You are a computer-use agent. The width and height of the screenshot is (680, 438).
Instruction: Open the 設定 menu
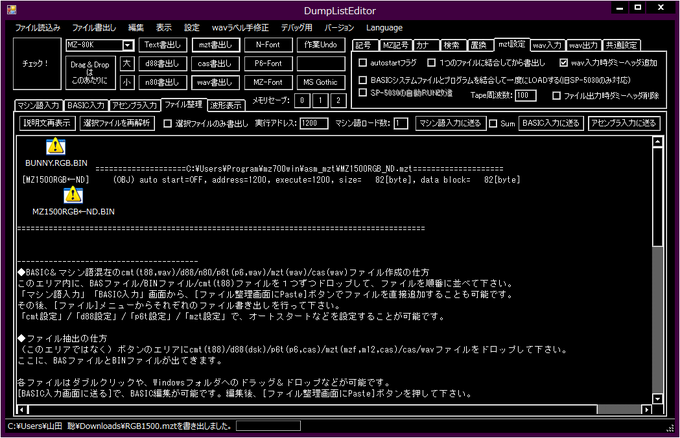(x=191, y=28)
